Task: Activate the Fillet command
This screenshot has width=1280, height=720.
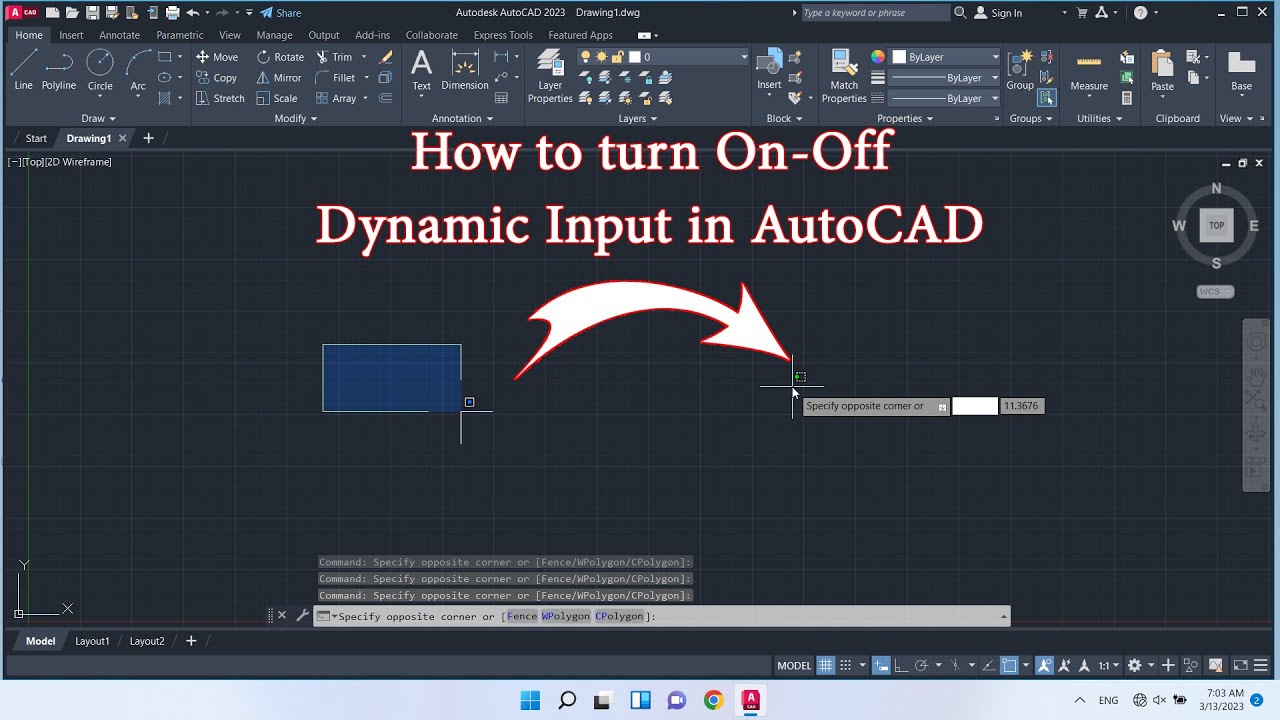Action: 335,78
